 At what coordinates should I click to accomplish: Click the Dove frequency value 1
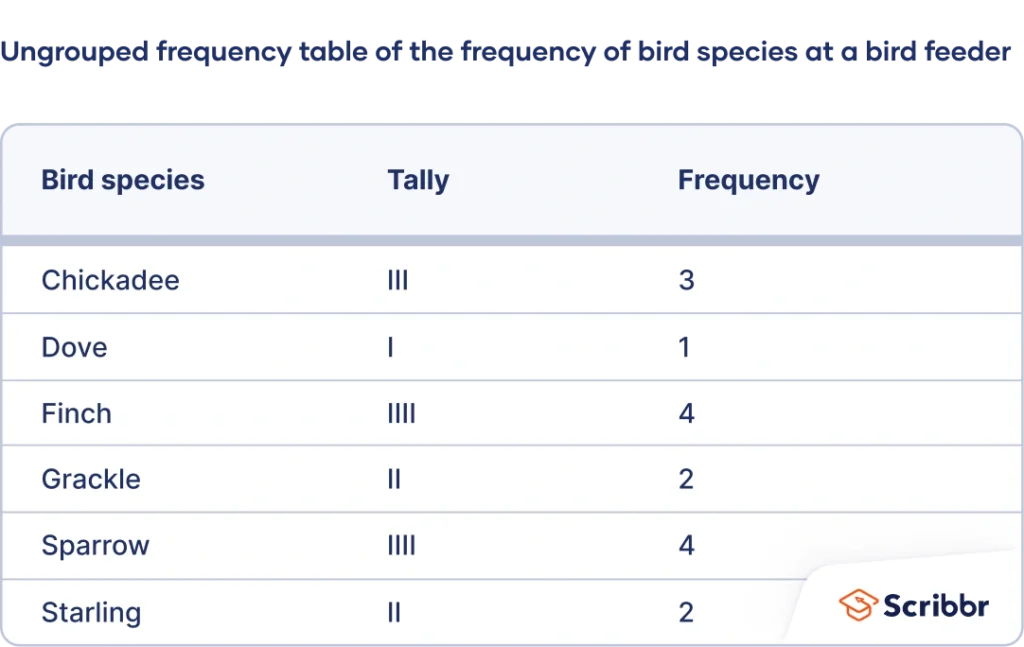(x=684, y=347)
